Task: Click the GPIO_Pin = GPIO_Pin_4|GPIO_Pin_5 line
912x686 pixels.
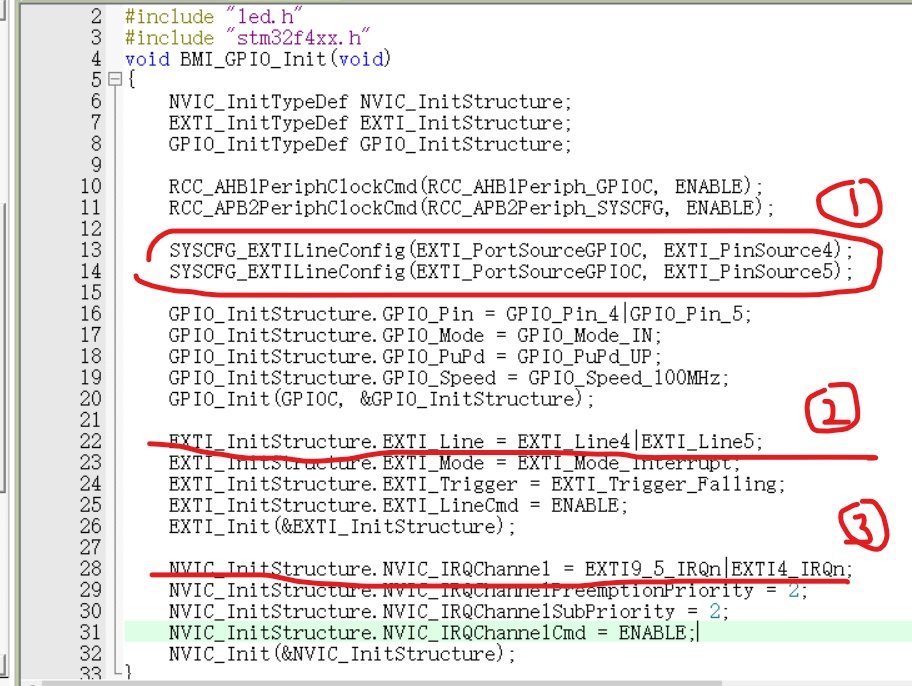Action: click(460, 314)
